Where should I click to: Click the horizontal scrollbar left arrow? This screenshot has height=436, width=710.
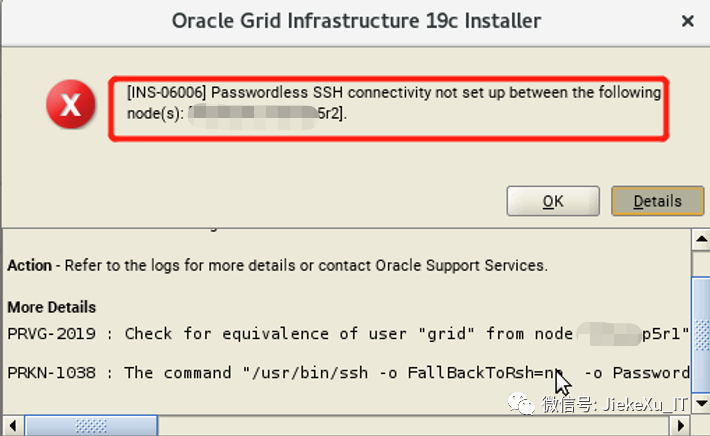click(10, 427)
